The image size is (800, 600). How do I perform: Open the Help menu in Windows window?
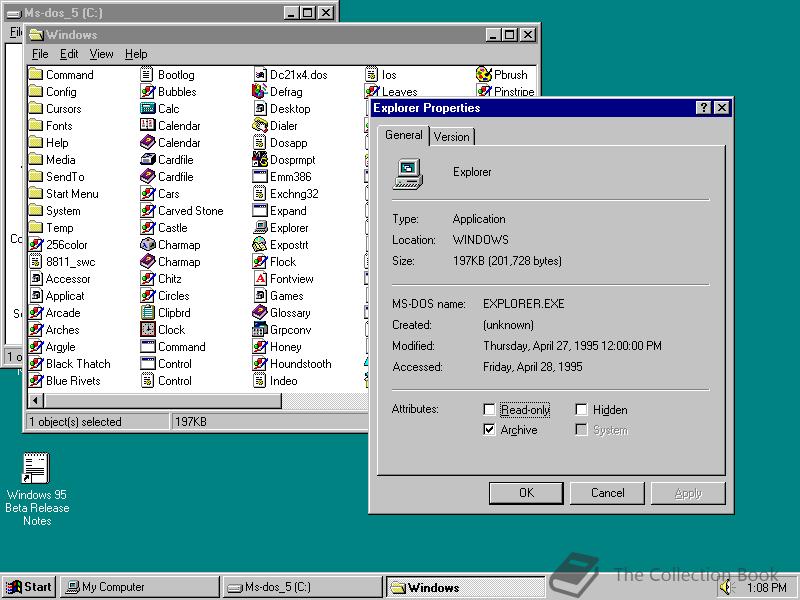point(136,54)
